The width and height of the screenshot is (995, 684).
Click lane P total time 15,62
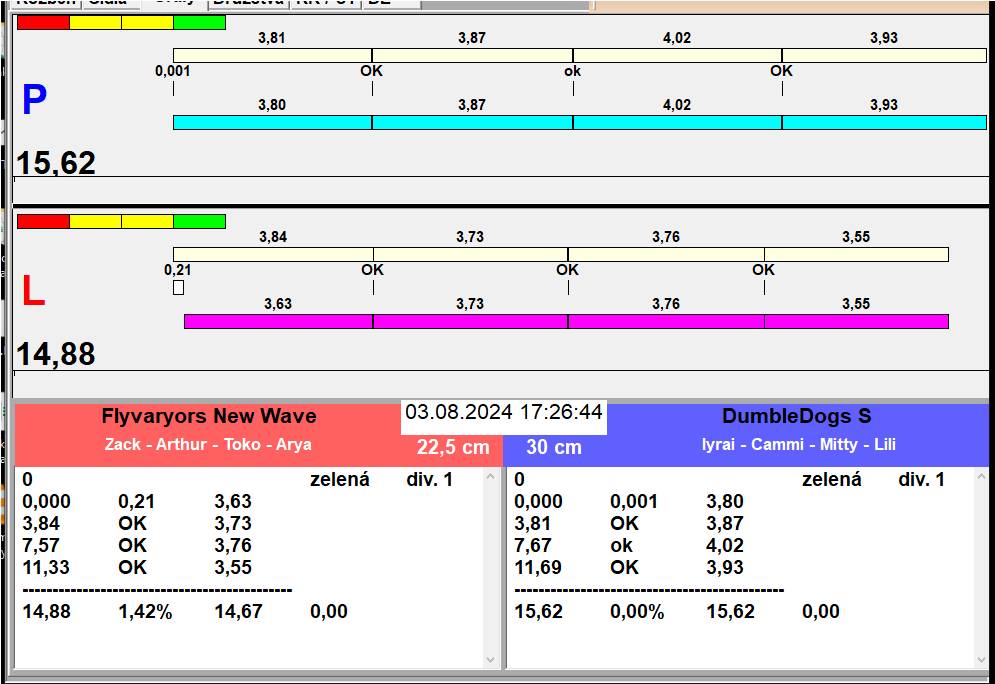point(57,163)
